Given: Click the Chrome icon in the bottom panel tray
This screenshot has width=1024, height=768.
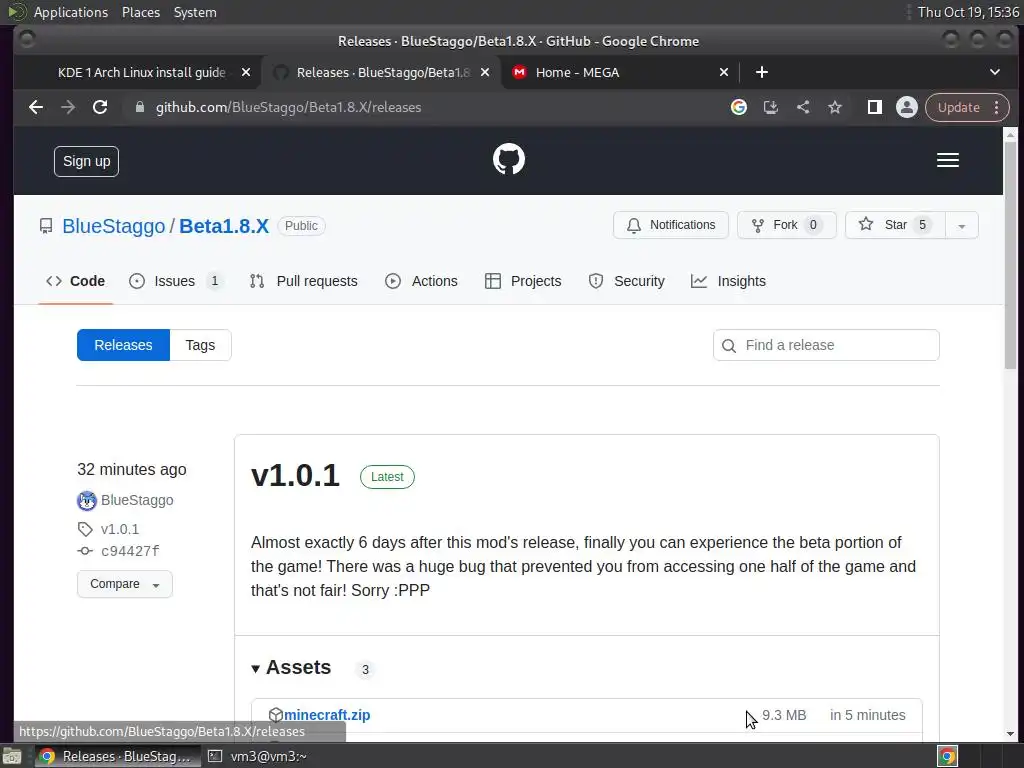Looking at the screenshot, I should pyautogui.click(x=947, y=756).
